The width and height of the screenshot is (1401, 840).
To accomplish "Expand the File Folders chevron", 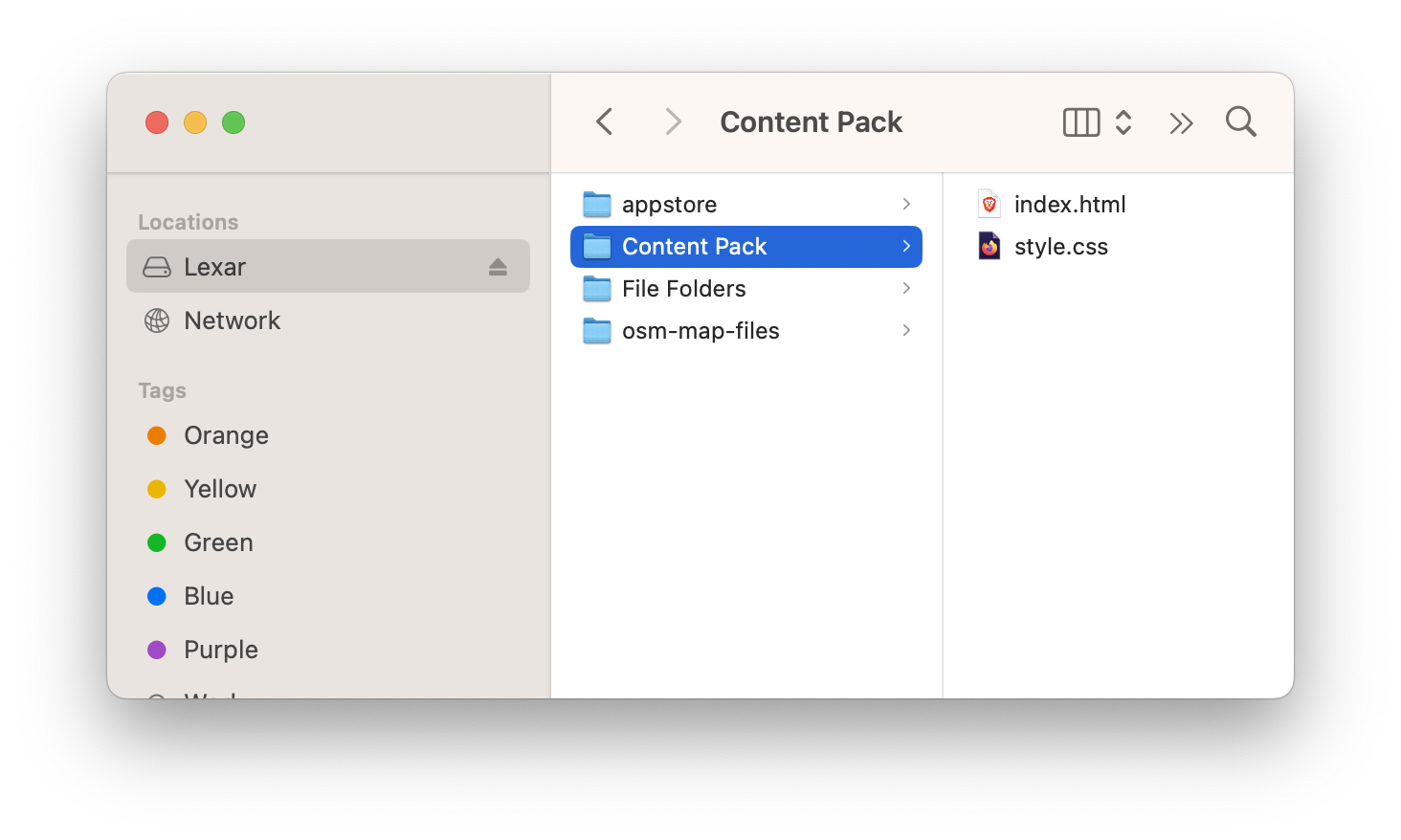I will pos(906,288).
